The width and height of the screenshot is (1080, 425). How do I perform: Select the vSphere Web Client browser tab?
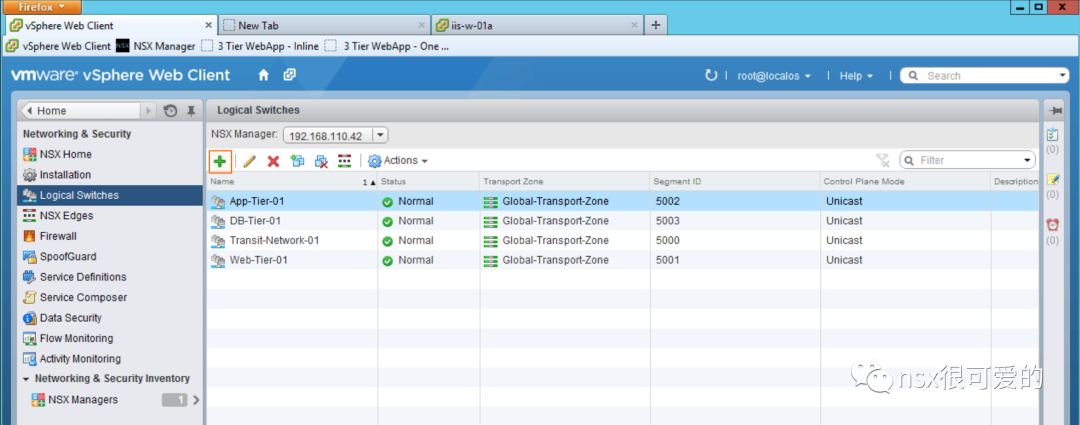[x=110, y=25]
